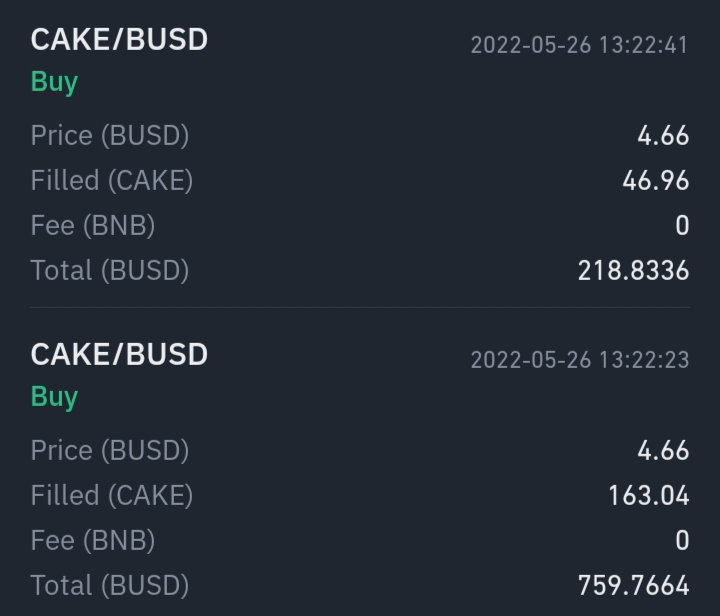The width and height of the screenshot is (720, 616).
Task: Select the 4.66 price in second order
Action: click(663, 451)
